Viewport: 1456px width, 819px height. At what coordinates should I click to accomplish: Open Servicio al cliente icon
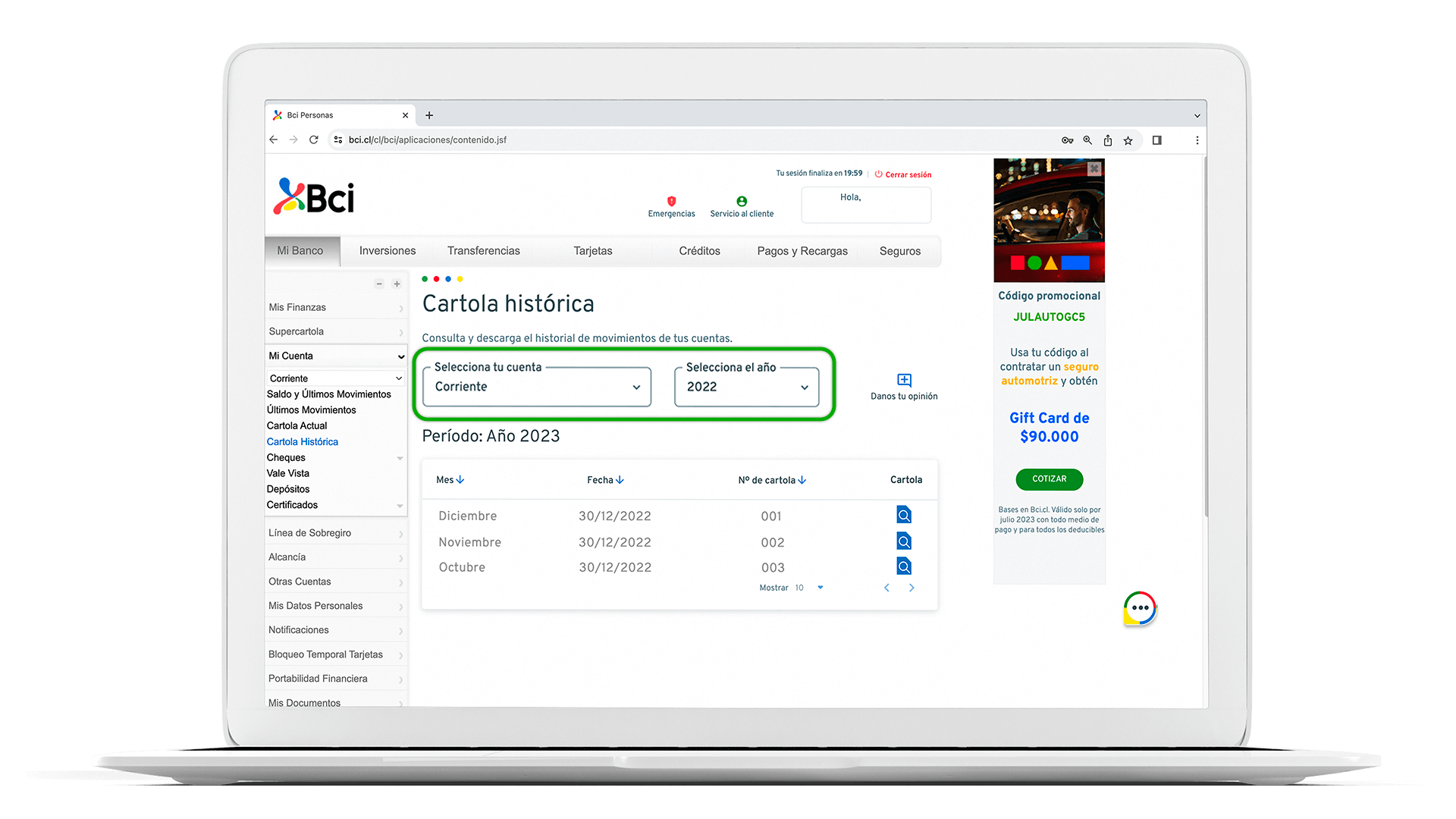742,202
